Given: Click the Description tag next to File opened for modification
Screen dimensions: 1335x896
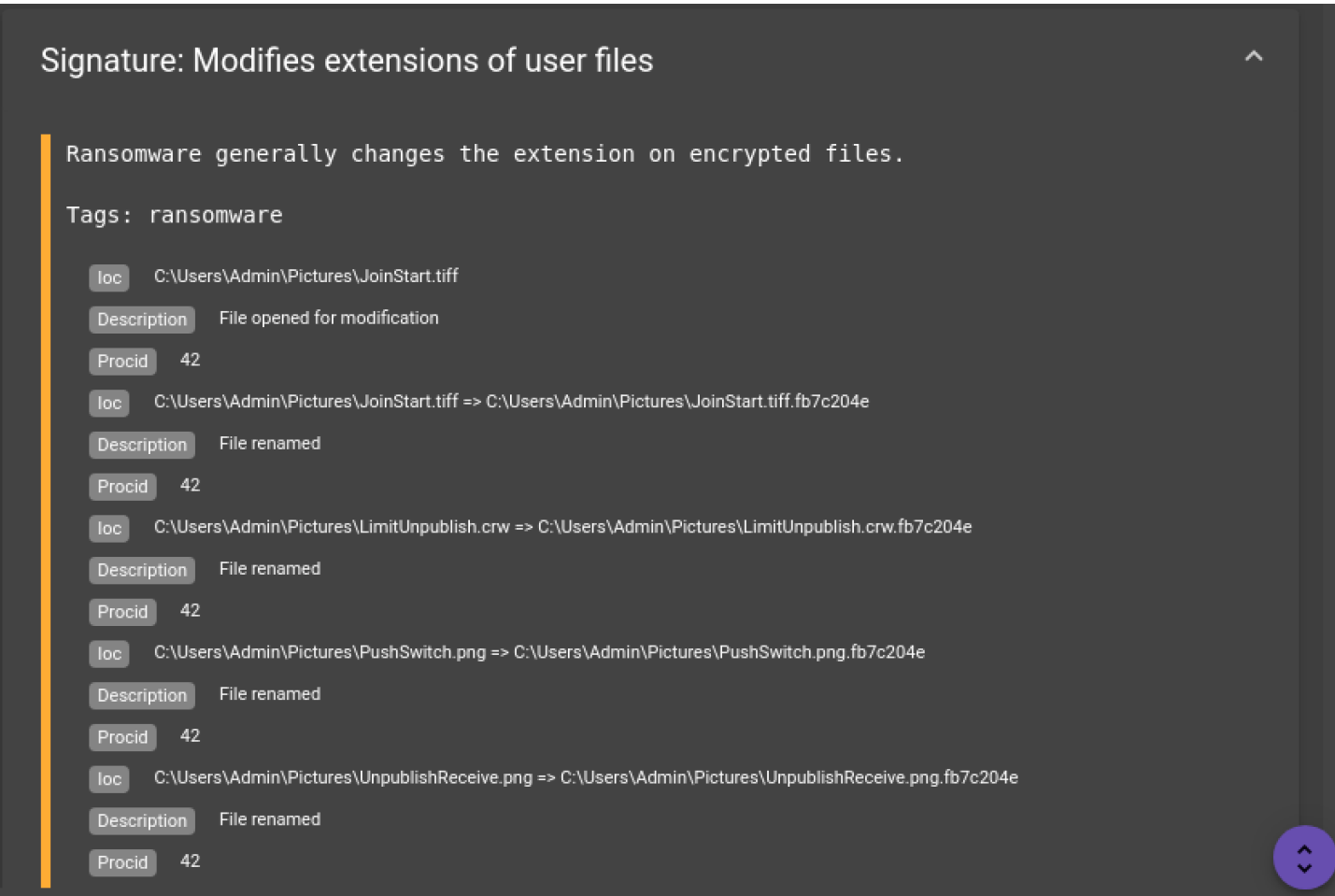Looking at the screenshot, I should 142,320.
